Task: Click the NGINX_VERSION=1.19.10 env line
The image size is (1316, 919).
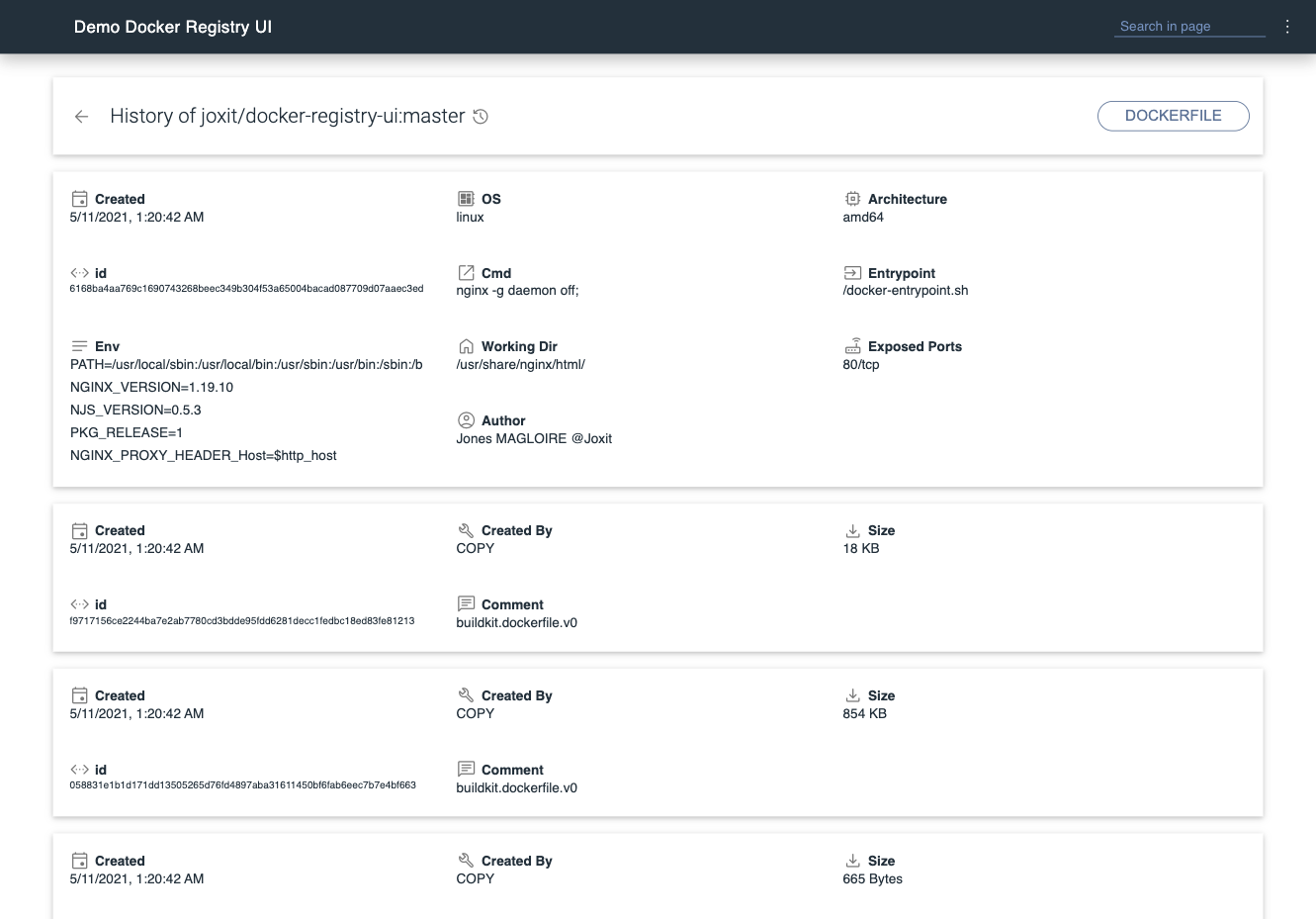Action: [151, 387]
